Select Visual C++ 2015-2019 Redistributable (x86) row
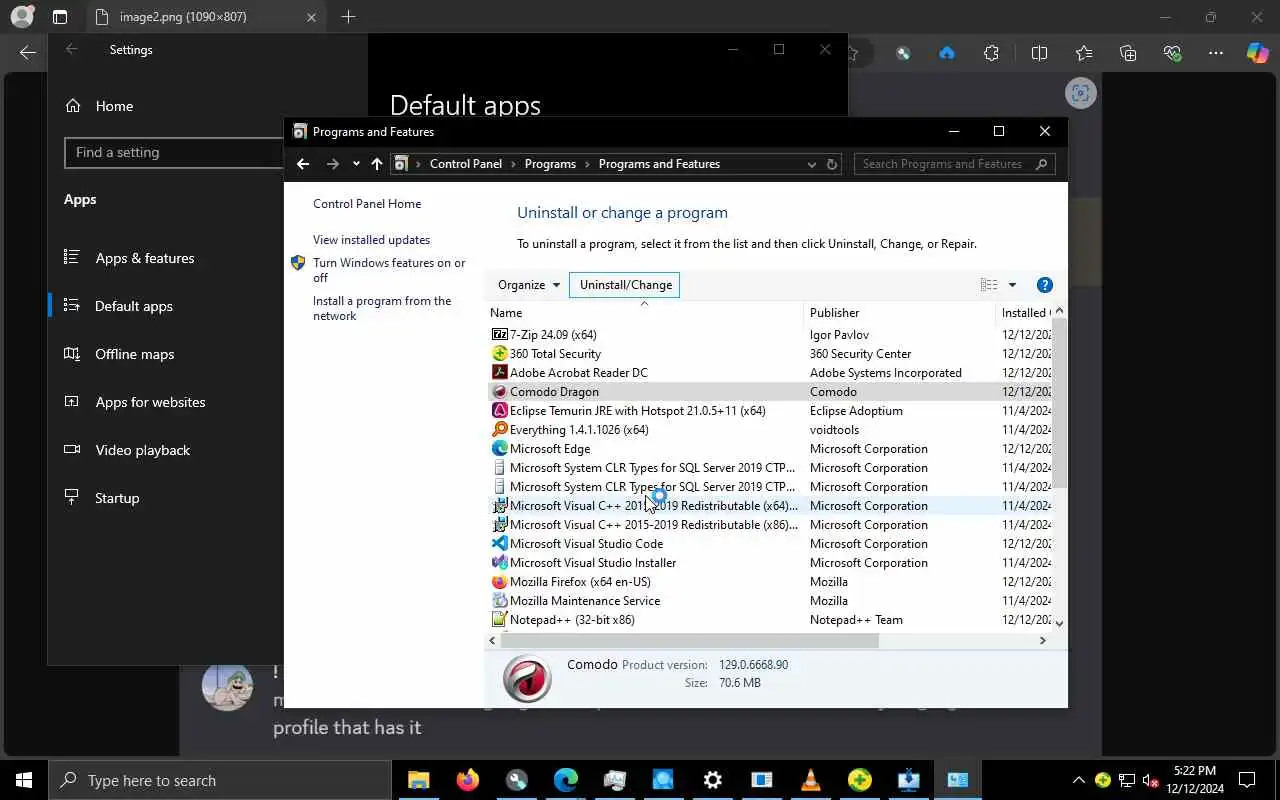Image resolution: width=1280 pixels, height=800 pixels. tap(770, 525)
